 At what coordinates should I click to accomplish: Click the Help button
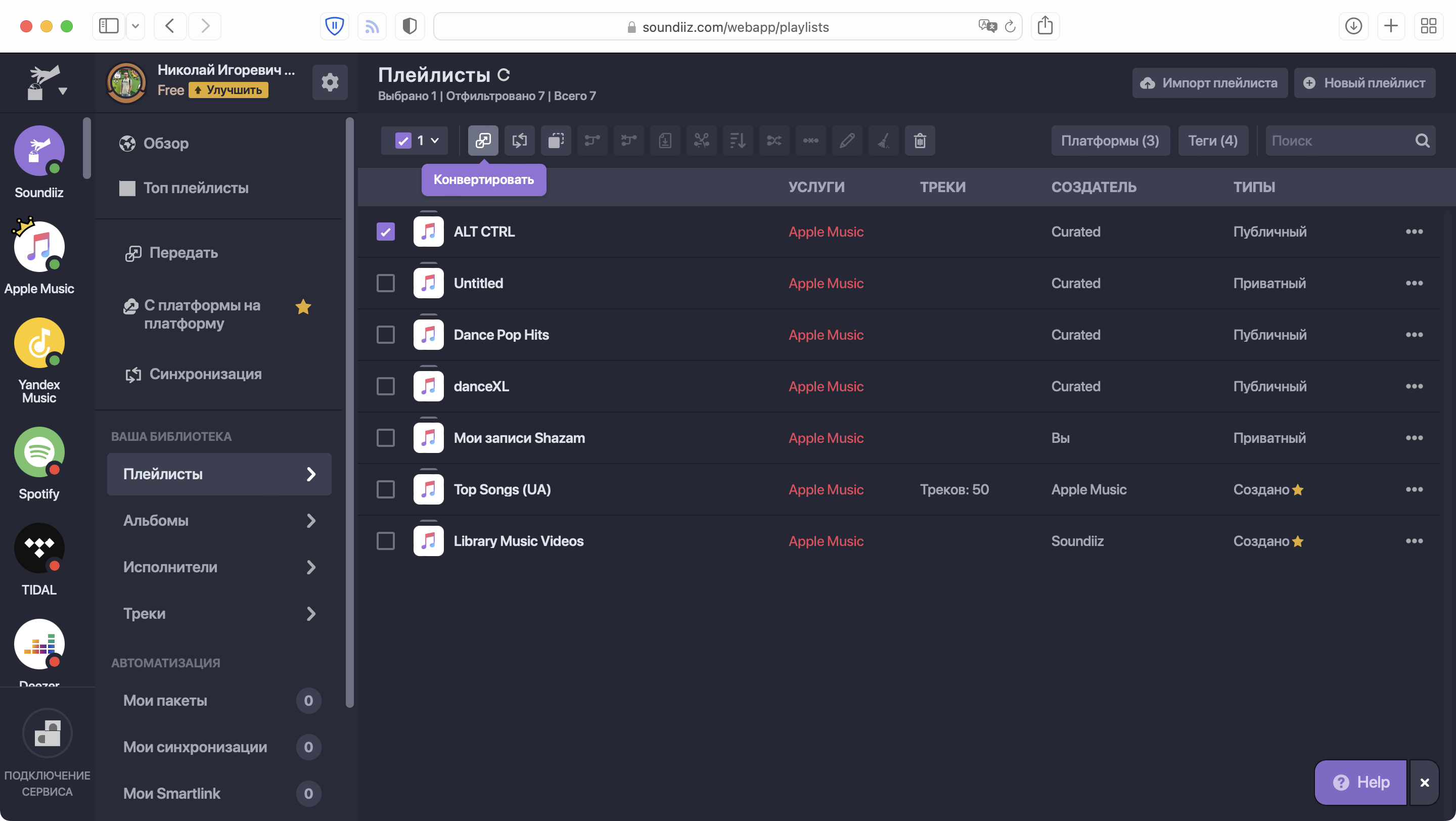coord(1360,782)
